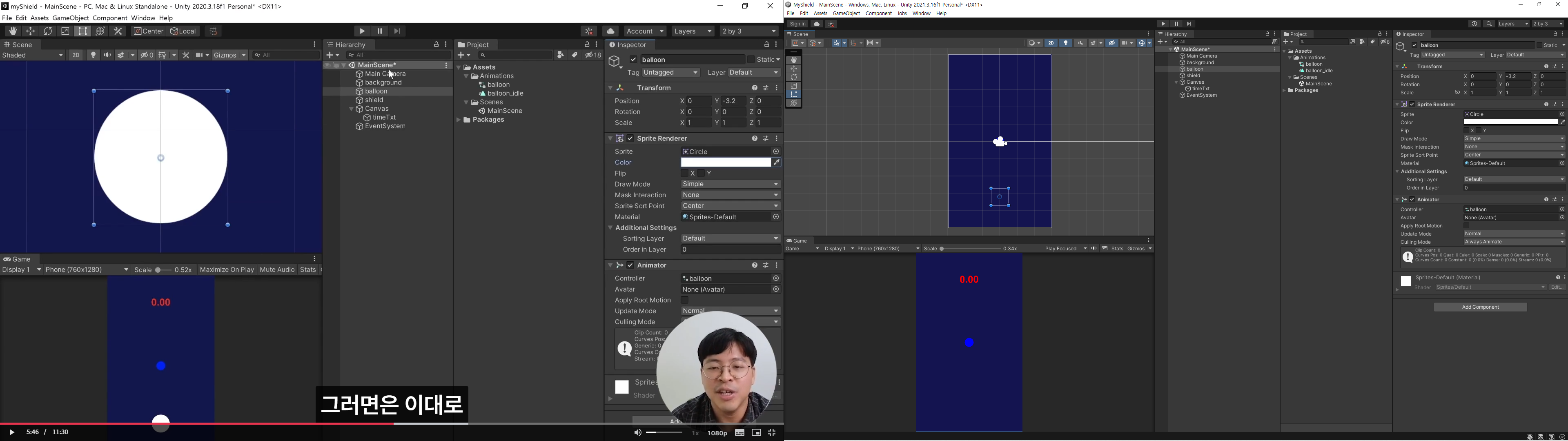Select the Hand tool in right Unity scene view
This screenshot has width=1568, height=441.
[793, 60]
